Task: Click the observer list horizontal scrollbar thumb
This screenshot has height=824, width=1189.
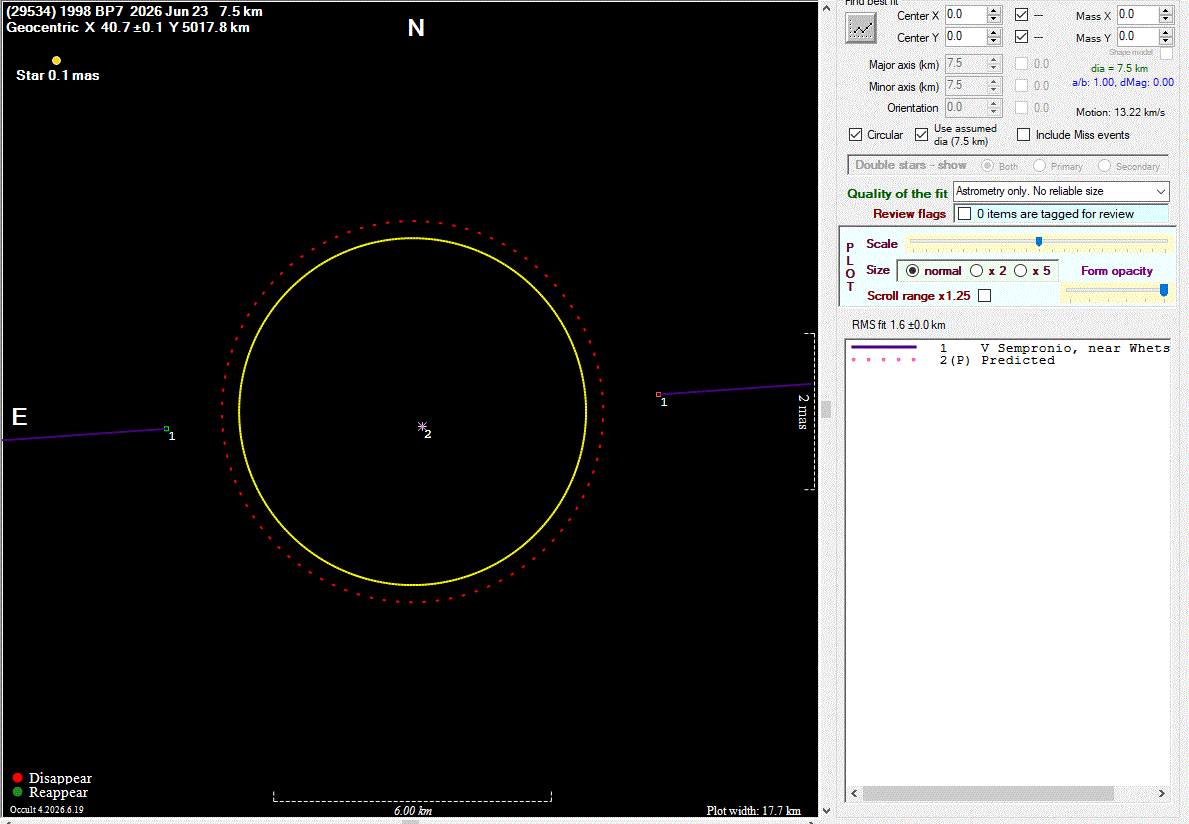Action: 988,793
